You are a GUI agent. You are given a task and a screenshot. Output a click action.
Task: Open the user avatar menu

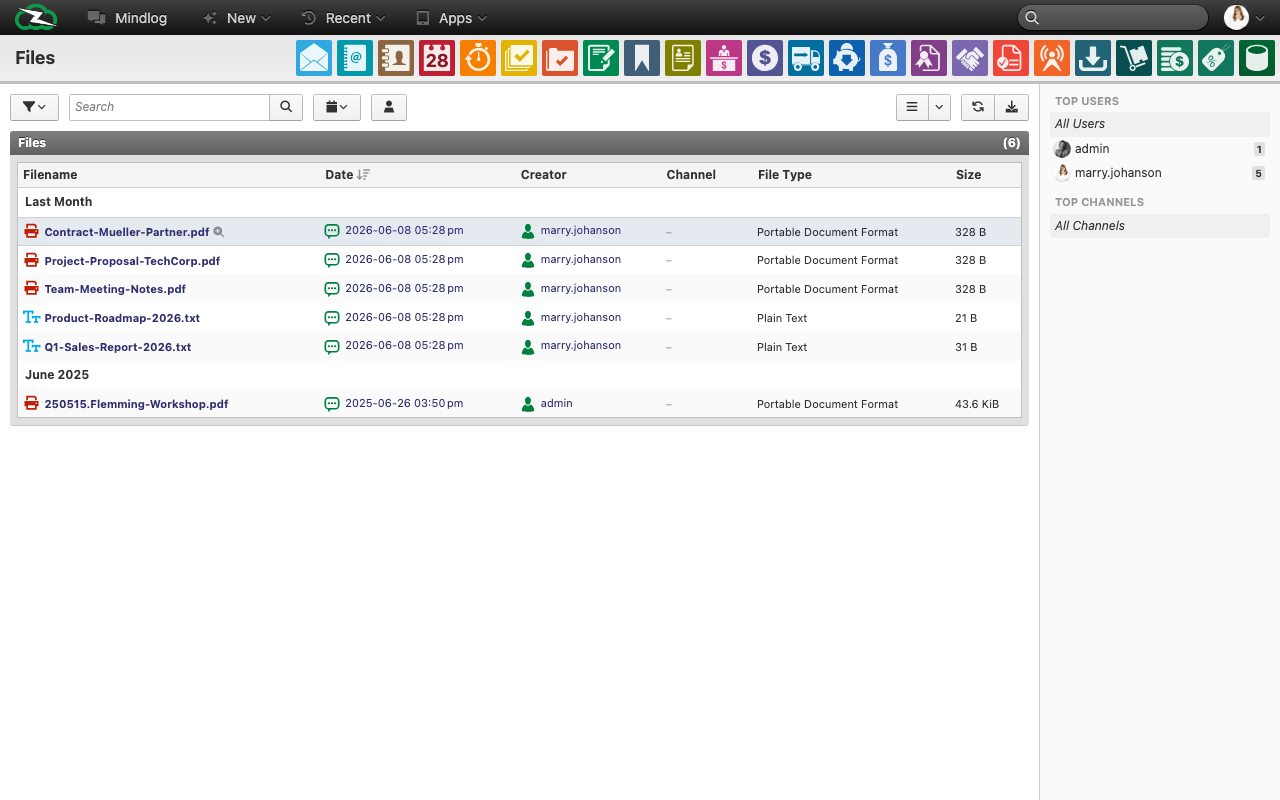tap(1245, 18)
